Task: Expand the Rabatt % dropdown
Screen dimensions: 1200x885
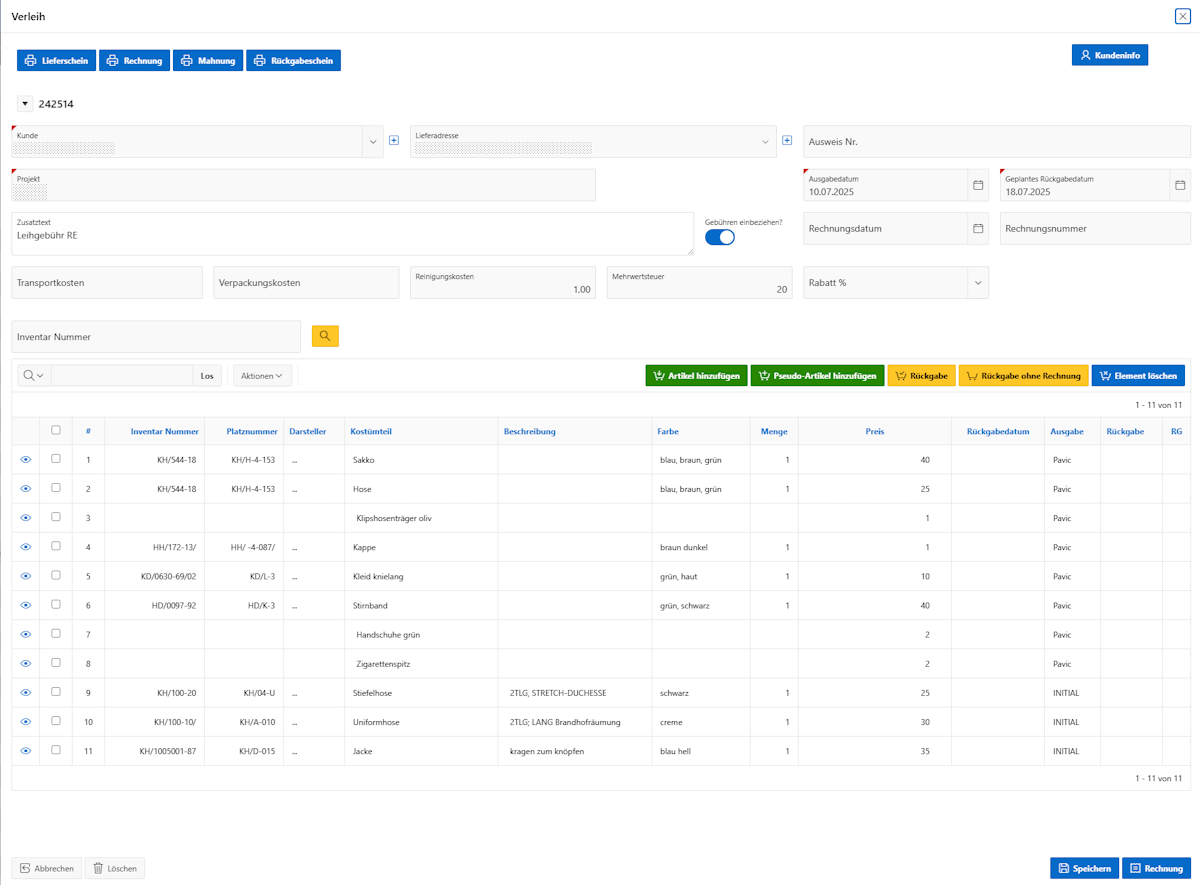Action: pyautogui.click(x=977, y=283)
